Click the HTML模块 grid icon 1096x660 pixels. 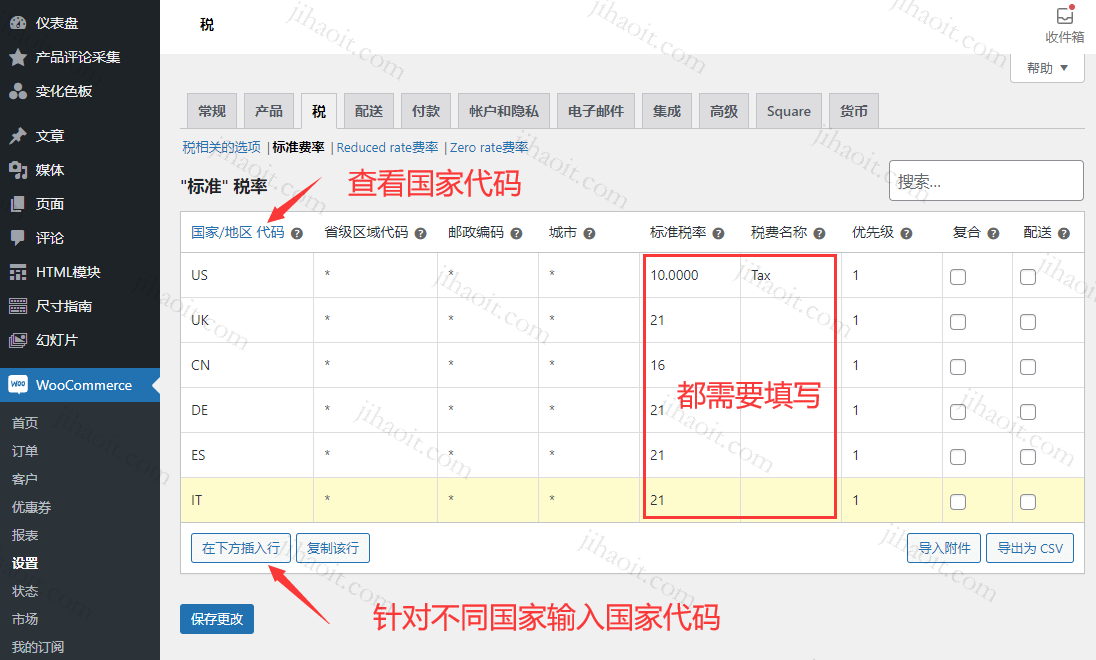(x=18, y=273)
